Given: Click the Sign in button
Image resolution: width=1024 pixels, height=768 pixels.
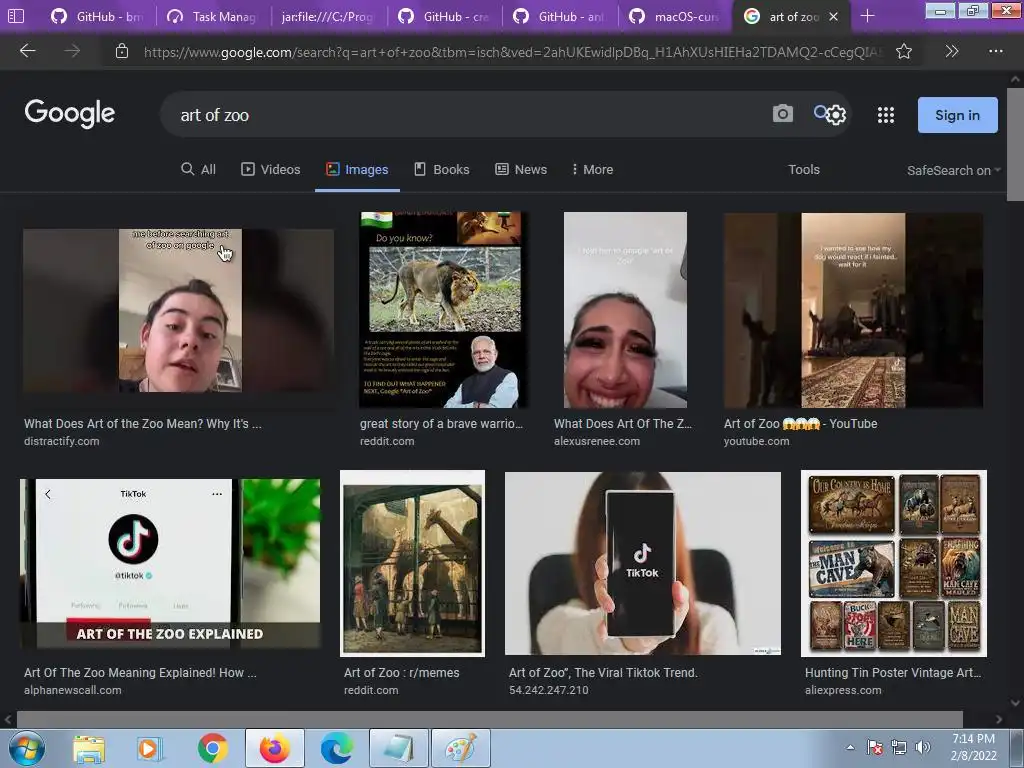Looking at the screenshot, I should pyautogui.click(x=957, y=115).
